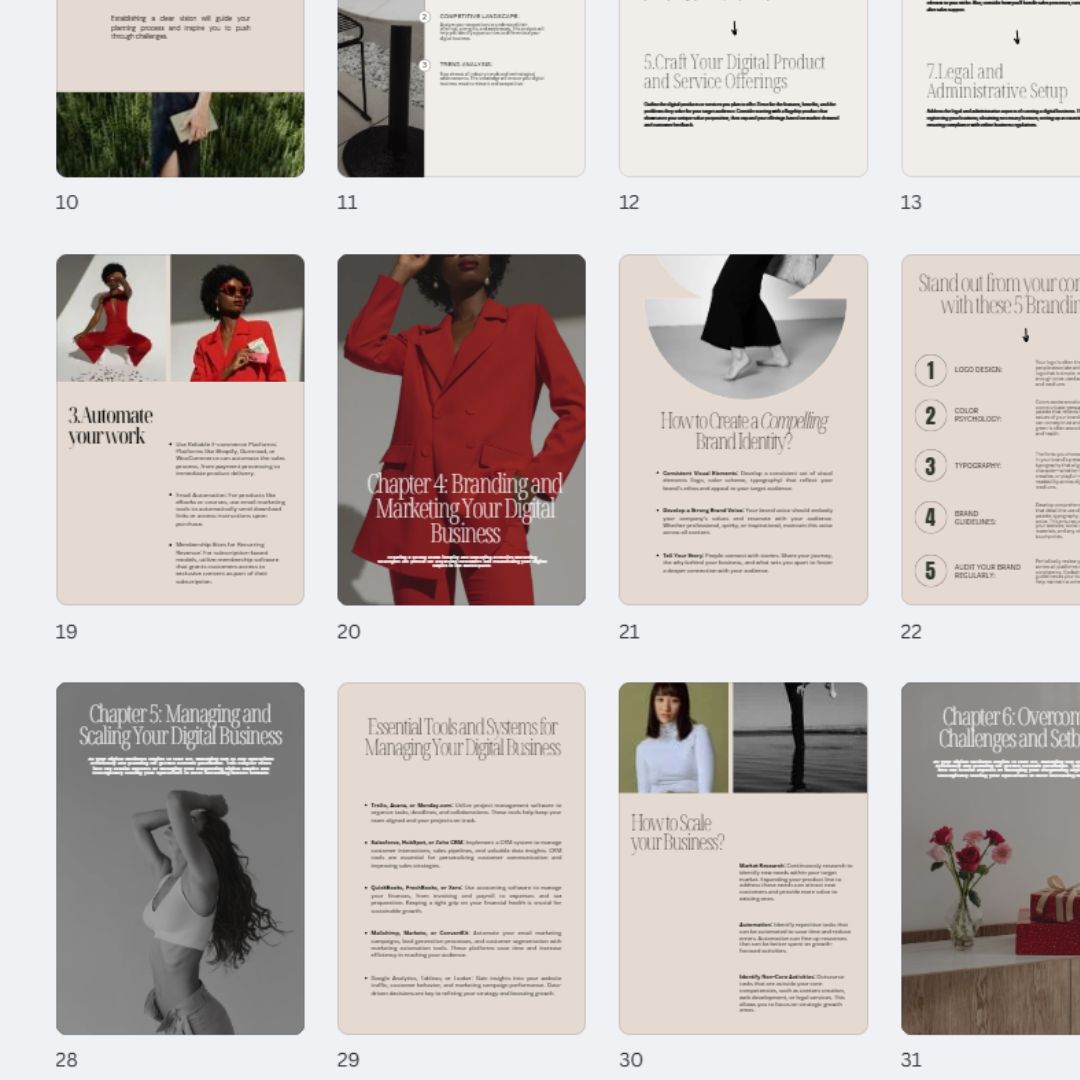Select Essential Tools and Systems page thumbnail
1080x1080 pixels.
[461, 858]
